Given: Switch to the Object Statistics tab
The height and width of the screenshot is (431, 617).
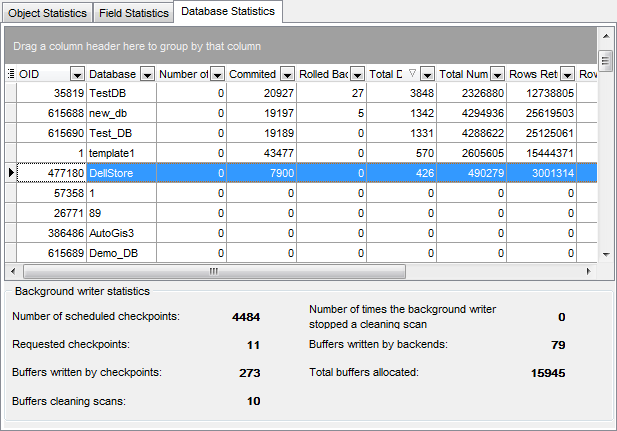Looking at the screenshot, I should click(x=47, y=13).
